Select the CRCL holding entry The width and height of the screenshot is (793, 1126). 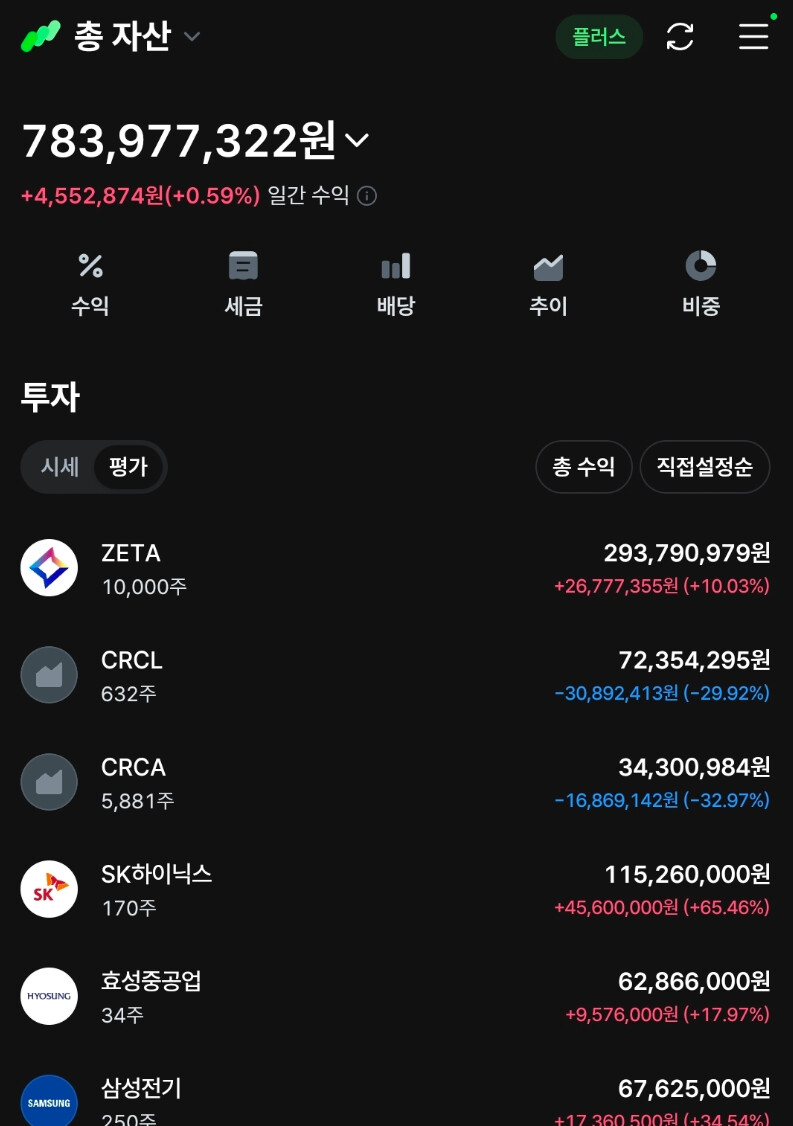pyautogui.click(x=396, y=676)
